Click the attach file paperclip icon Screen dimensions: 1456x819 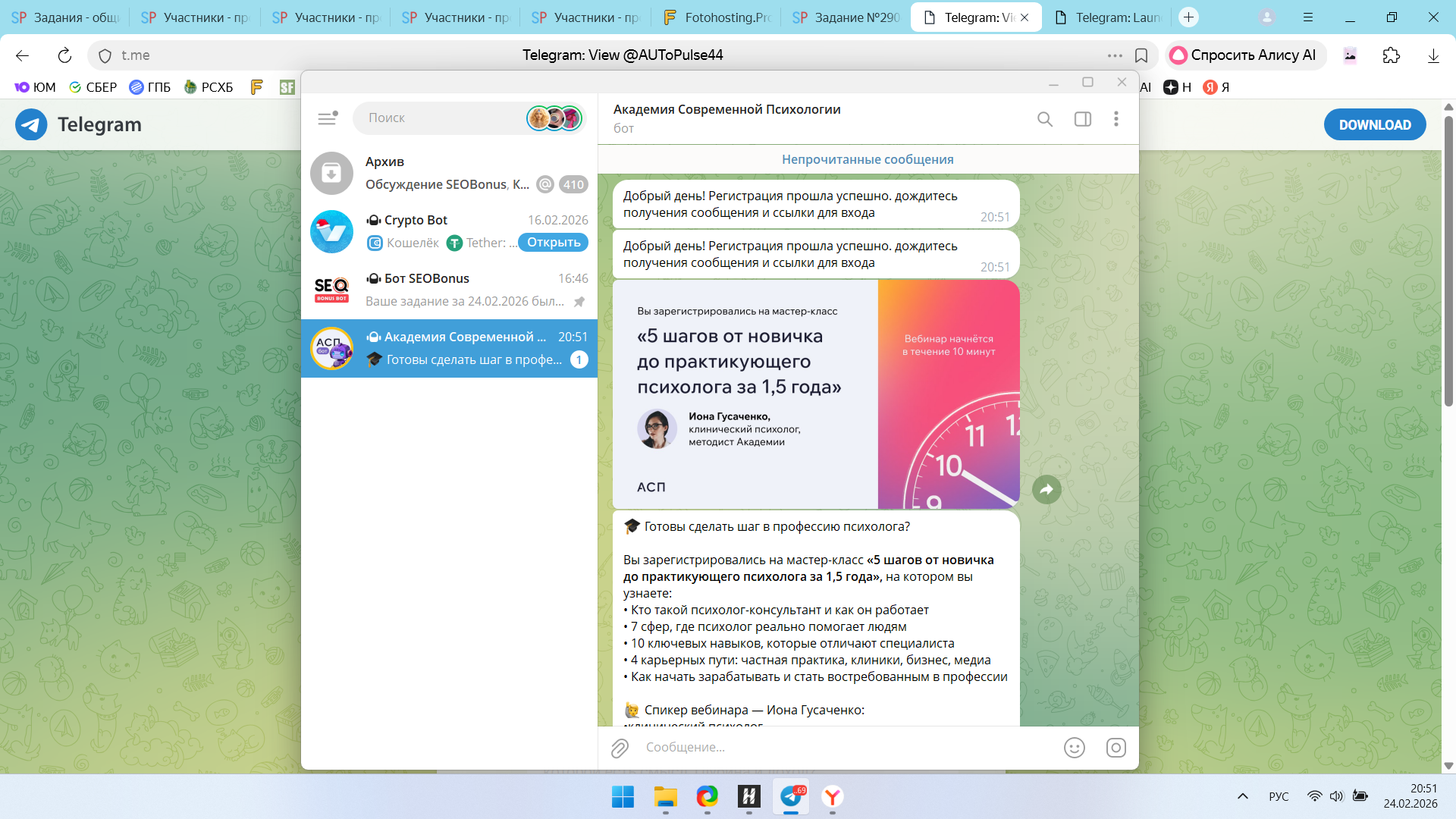click(x=620, y=748)
